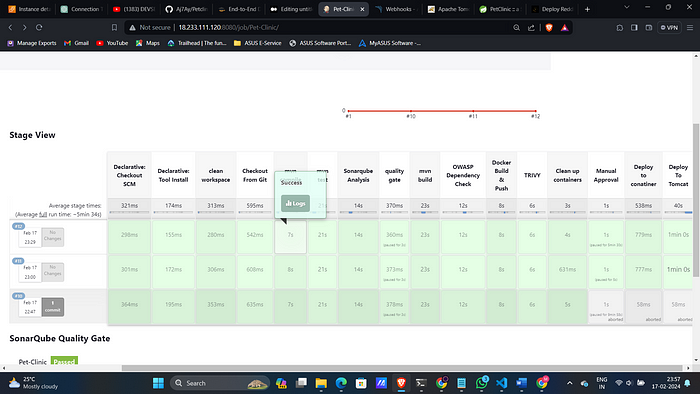The width and height of the screenshot is (700, 394).
Task: Toggle the browser sidebar panel icon
Action: pos(634,27)
